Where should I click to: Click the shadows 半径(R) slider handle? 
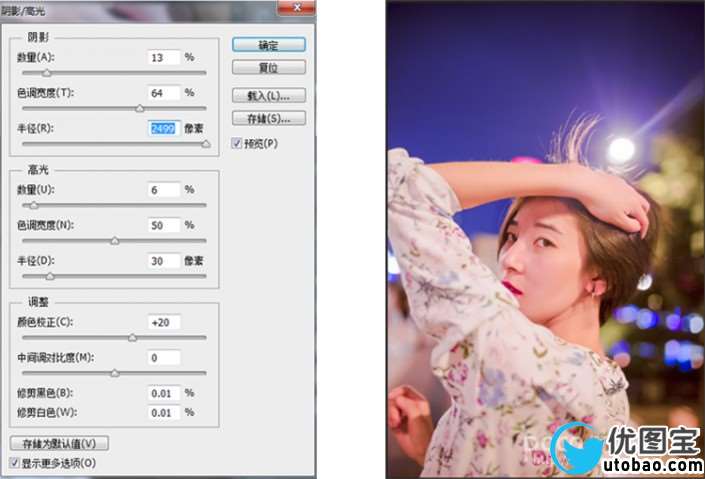pyautogui.click(x=206, y=144)
